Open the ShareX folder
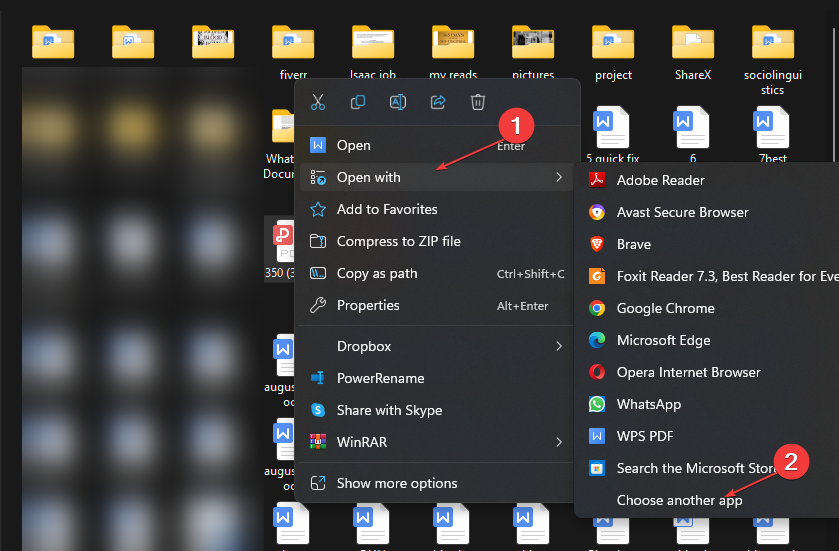 click(x=693, y=52)
